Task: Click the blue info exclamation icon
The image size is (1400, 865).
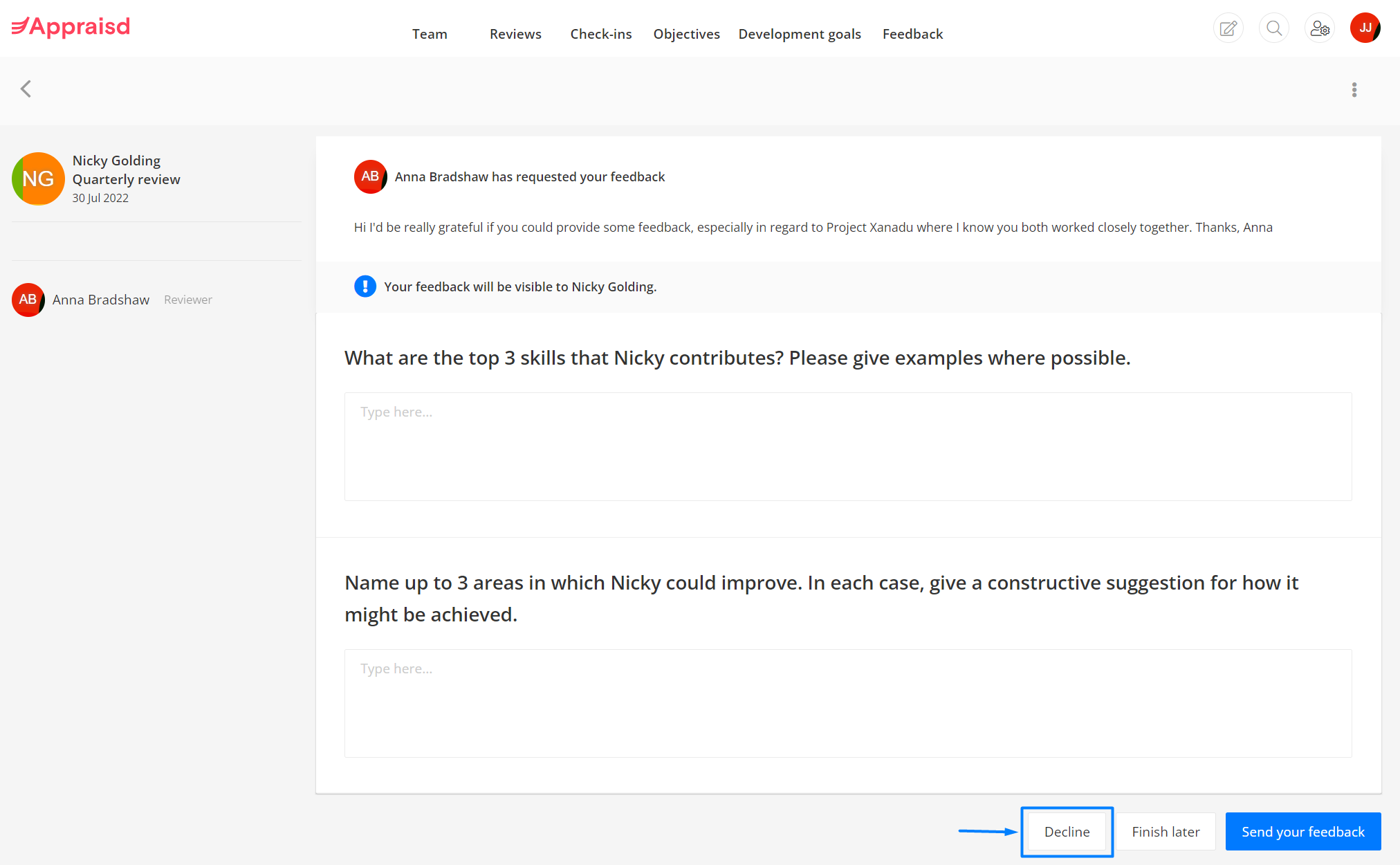Action: pos(365,286)
